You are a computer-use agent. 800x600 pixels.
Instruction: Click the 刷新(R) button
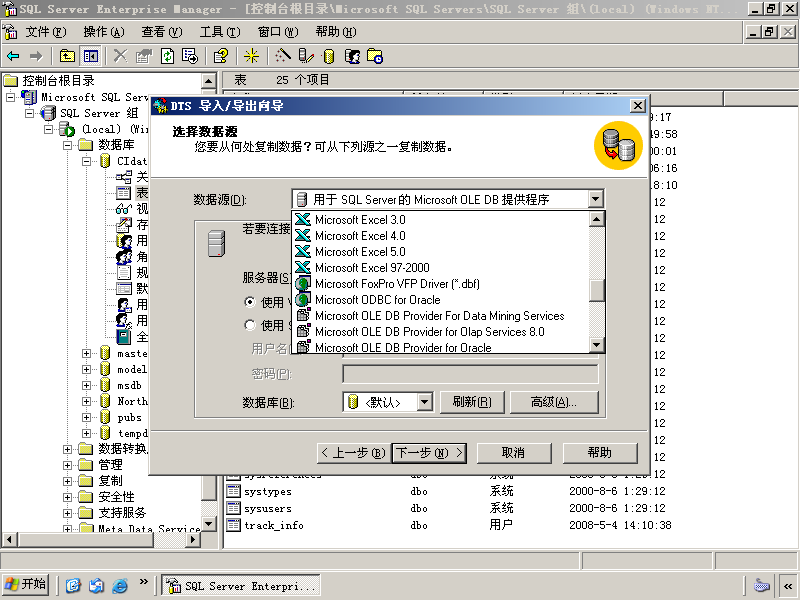pyautogui.click(x=472, y=402)
